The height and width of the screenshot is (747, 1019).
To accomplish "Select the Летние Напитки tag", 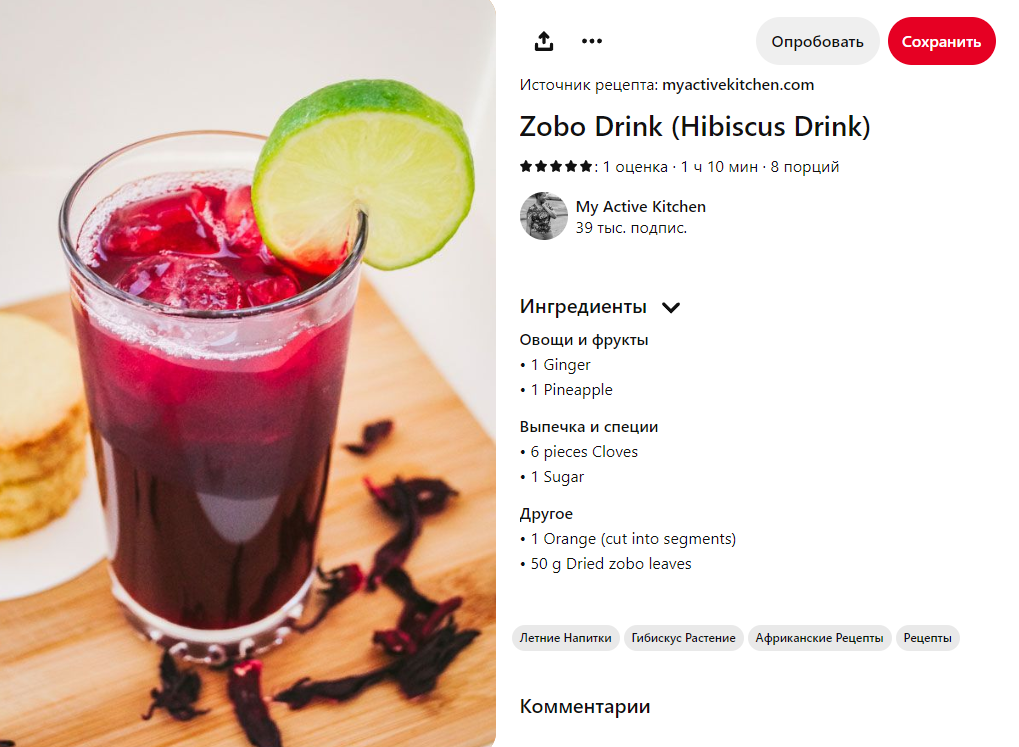I will pos(565,638).
